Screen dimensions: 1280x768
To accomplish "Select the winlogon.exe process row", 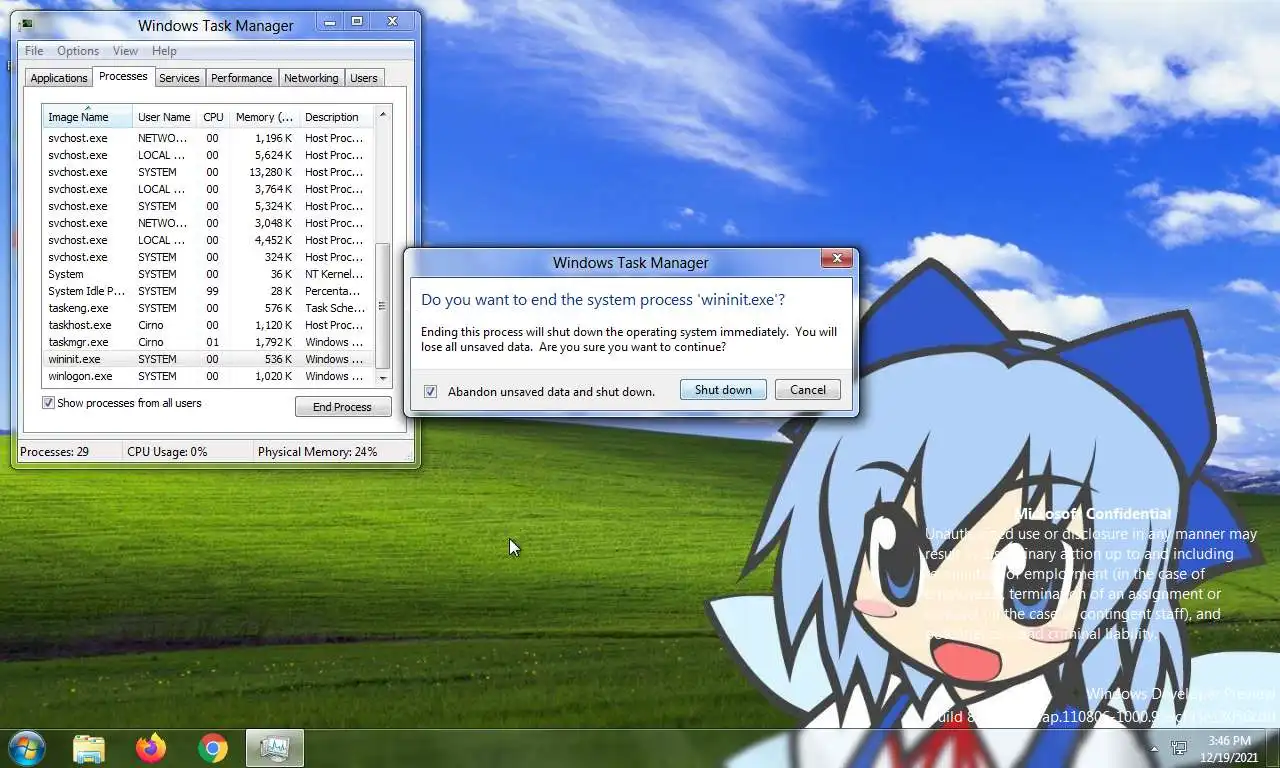I will pyautogui.click(x=207, y=376).
